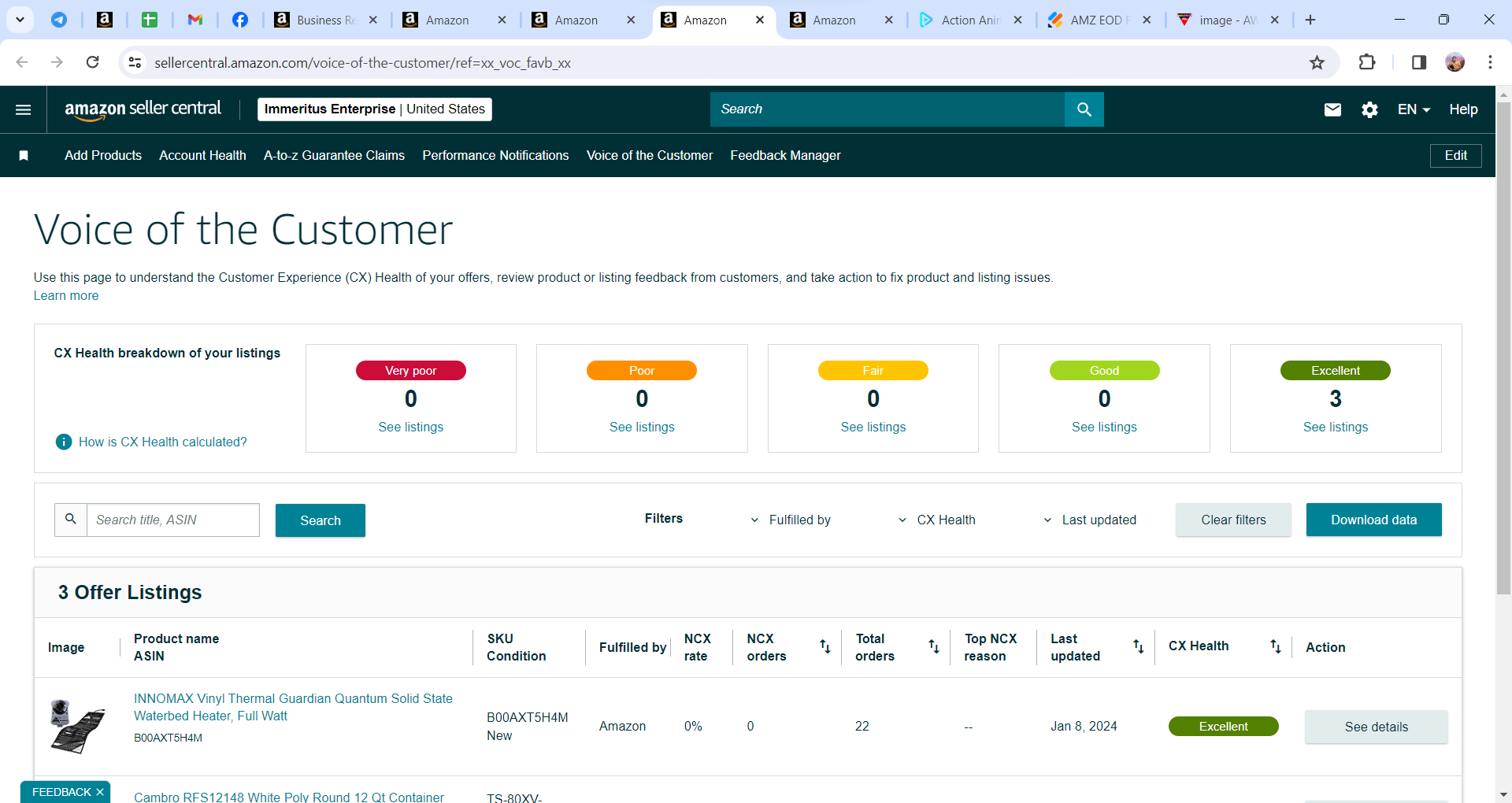
Task: Open Cambro RFS12148 product link
Action: (289, 797)
